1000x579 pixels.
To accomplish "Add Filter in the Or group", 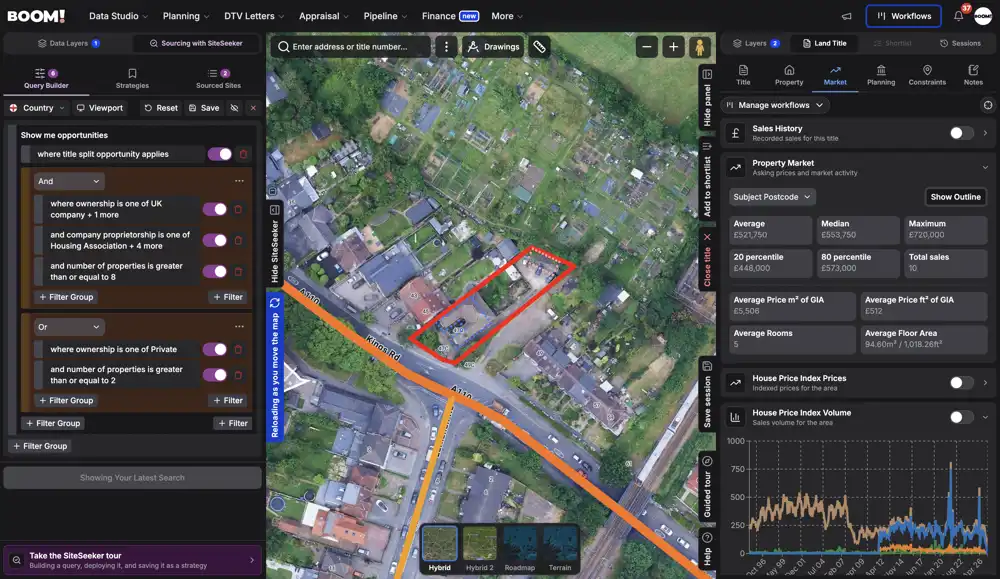I will point(228,400).
